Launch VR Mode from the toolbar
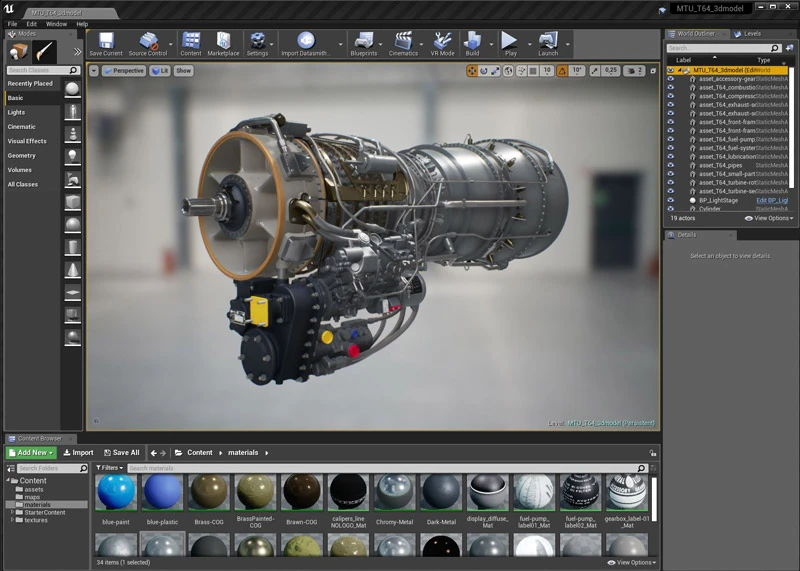The height and width of the screenshot is (571, 800). (442, 42)
